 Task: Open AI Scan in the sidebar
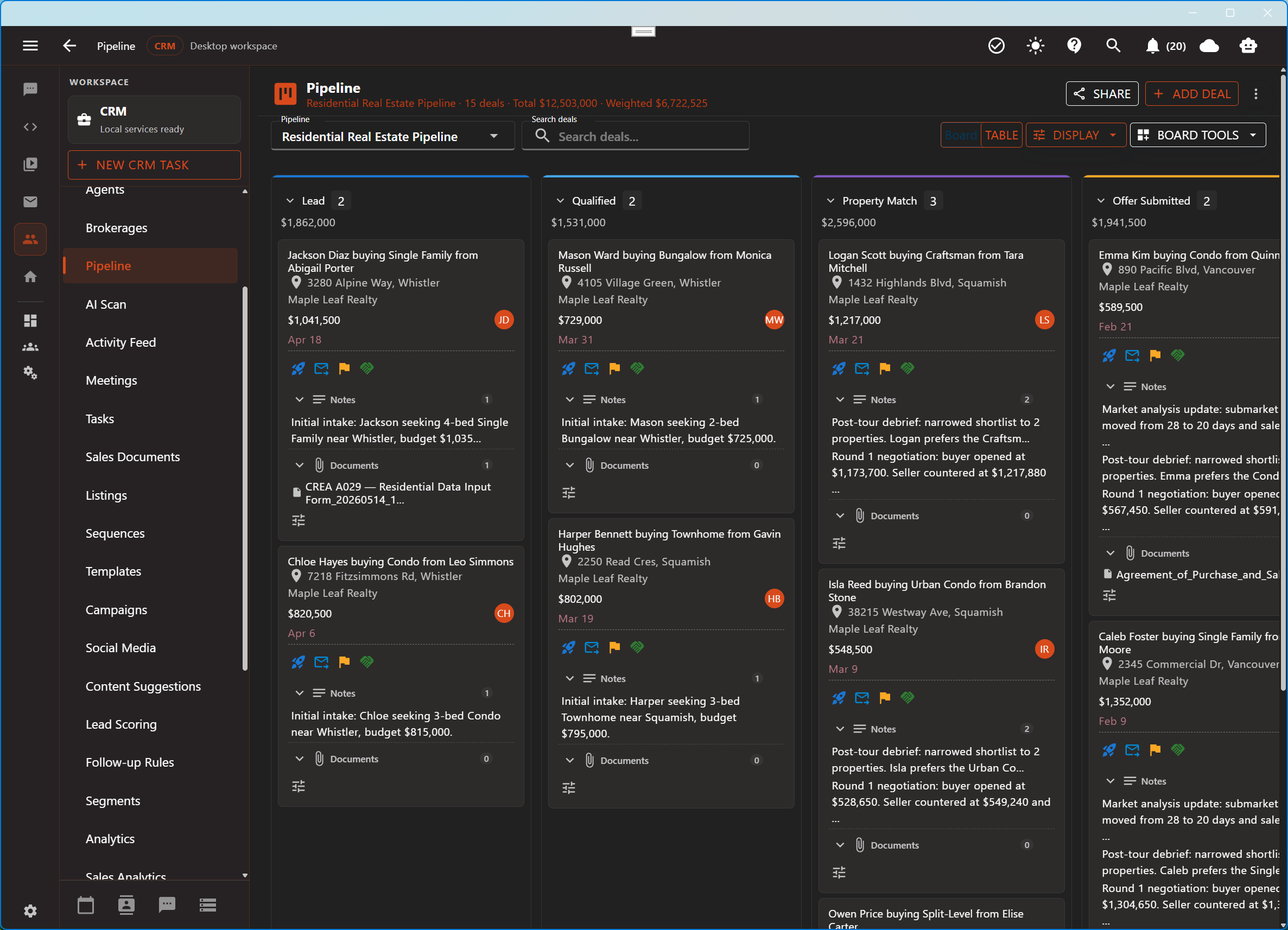pyautogui.click(x=106, y=304)
